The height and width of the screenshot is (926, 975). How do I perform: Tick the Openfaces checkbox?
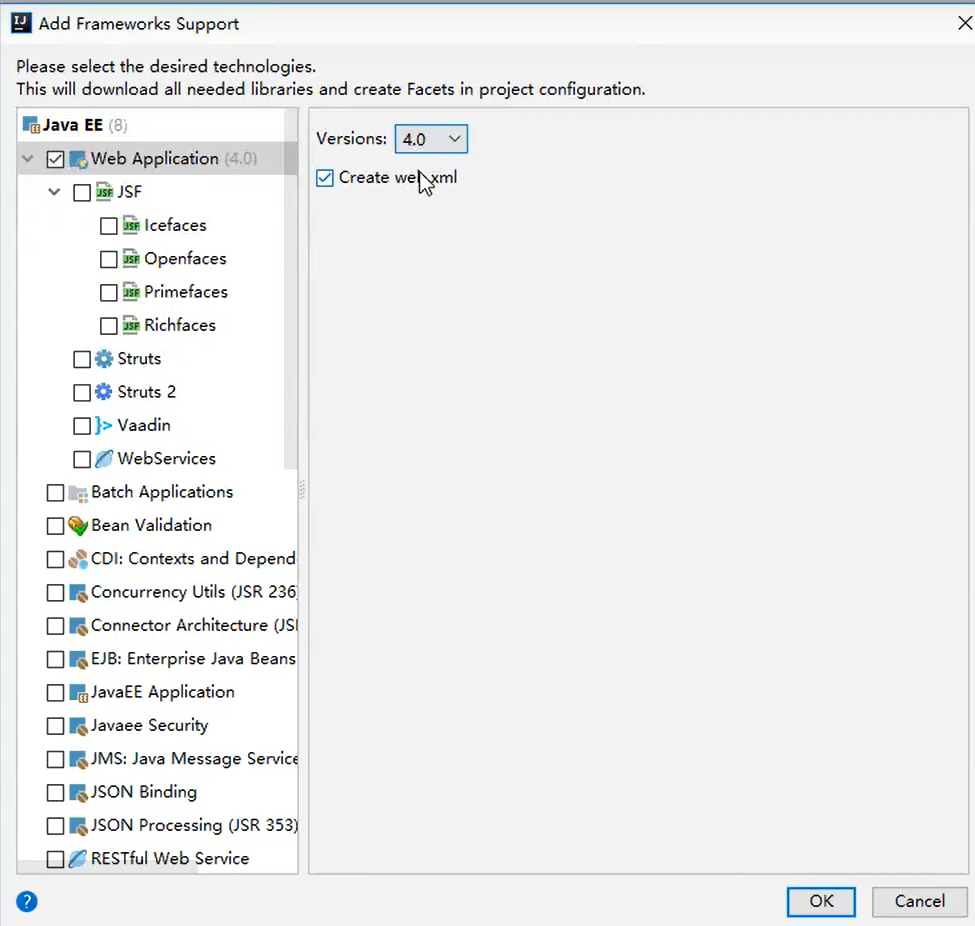tap(109, 259)
